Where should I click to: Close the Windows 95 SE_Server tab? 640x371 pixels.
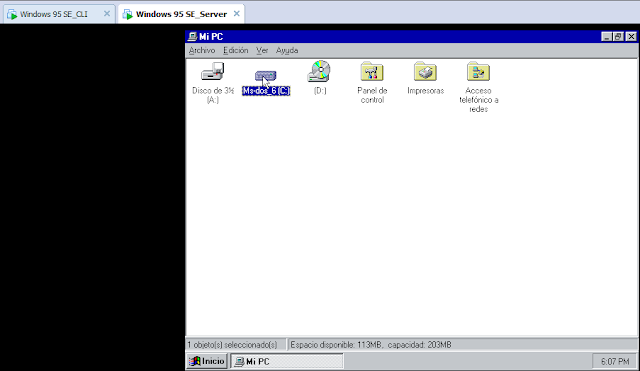[x=236, y=14]
